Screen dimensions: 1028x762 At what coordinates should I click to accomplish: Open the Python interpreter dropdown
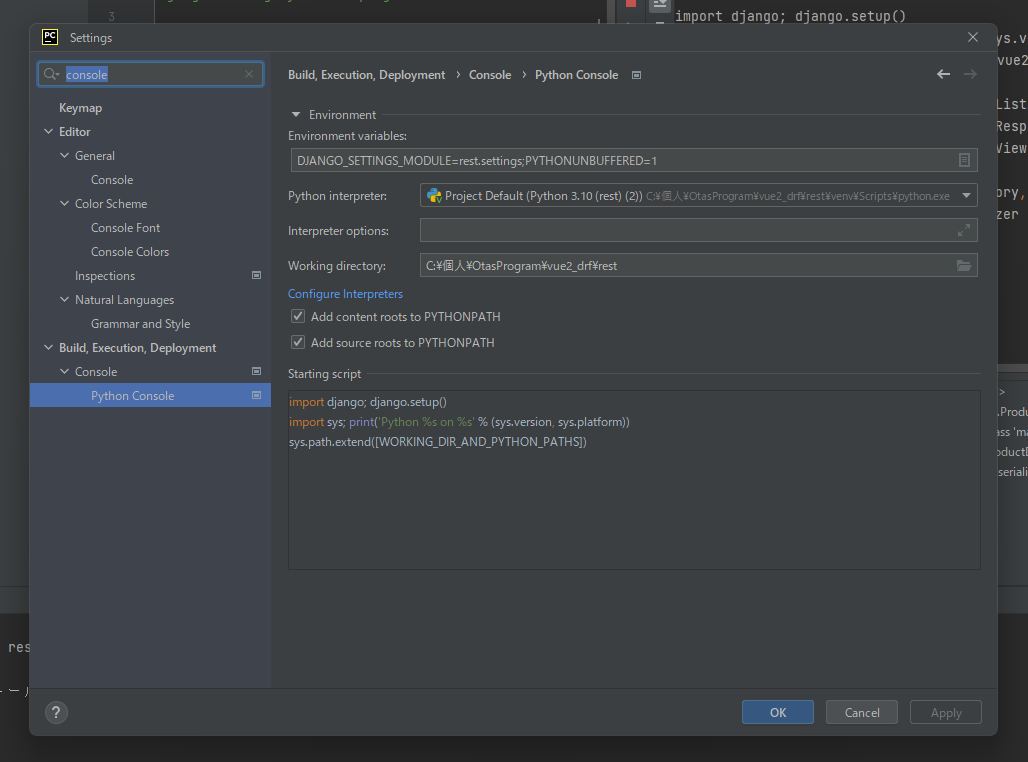tap(966, 195)
